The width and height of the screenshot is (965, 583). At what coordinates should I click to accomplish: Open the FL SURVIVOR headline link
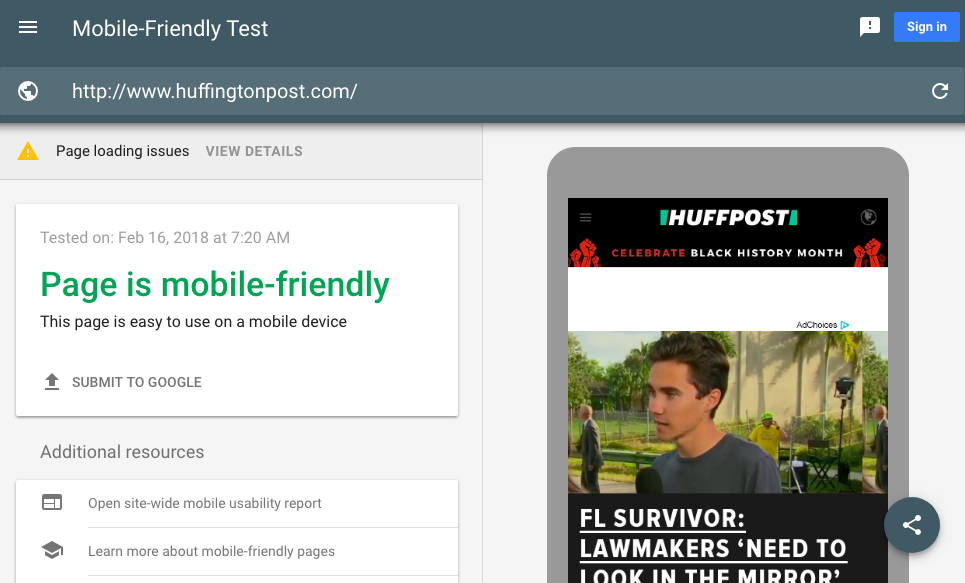tap(714, 547)
